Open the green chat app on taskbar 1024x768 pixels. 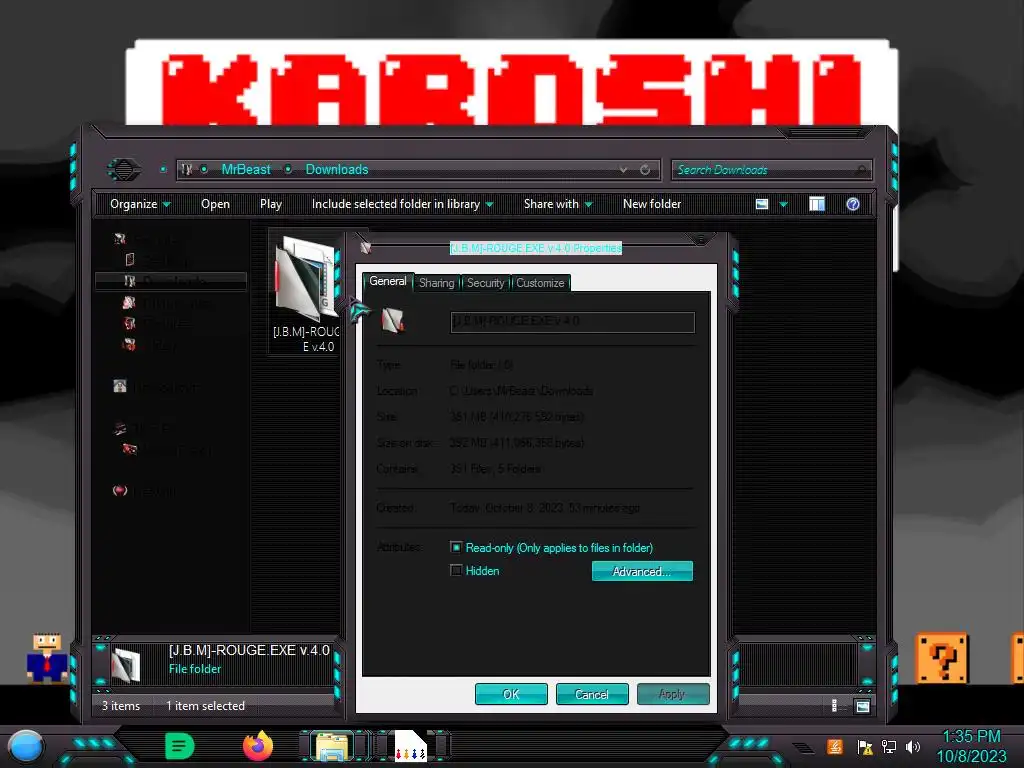click(180, 746)
